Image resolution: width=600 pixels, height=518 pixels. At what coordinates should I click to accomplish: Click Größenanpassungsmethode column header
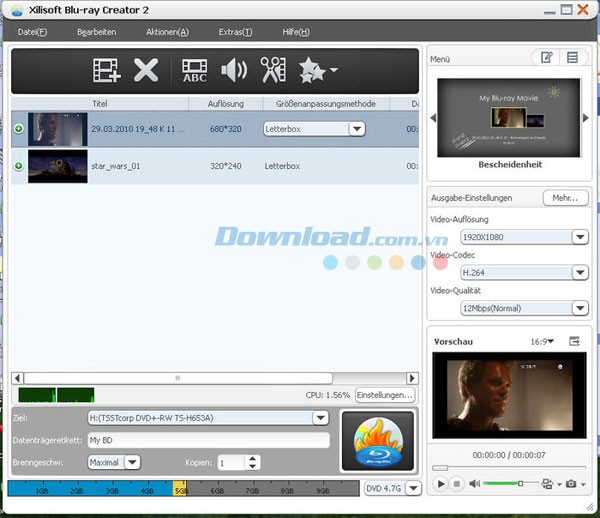326,104
